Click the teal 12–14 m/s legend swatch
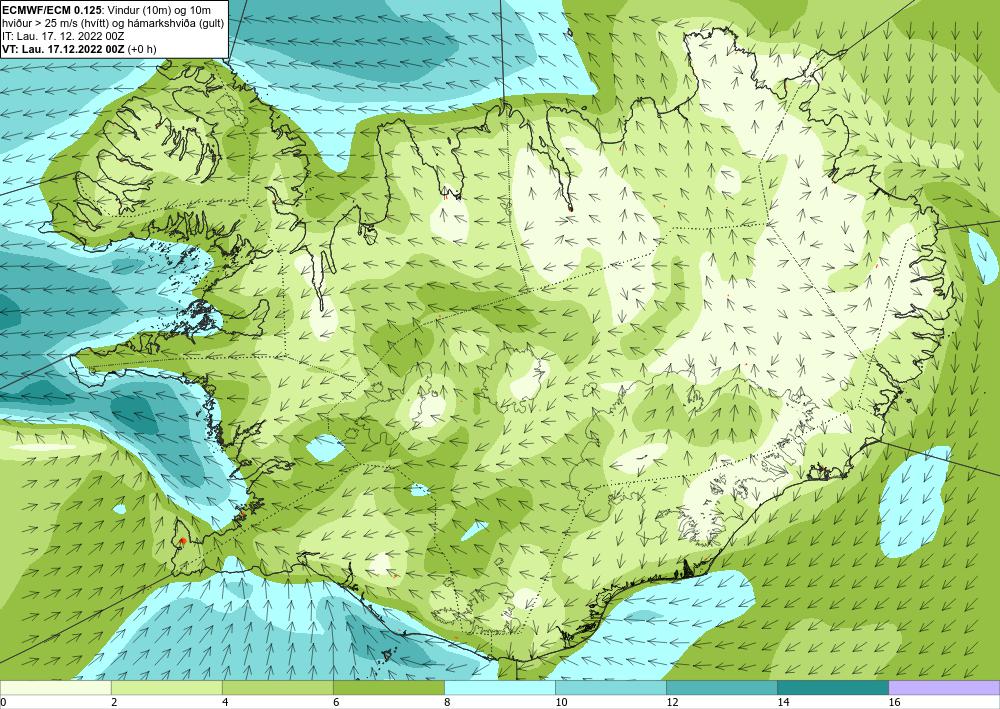The width and height of the screenshot is (1000, 709). pyautogui.click(x=722, y=688)
